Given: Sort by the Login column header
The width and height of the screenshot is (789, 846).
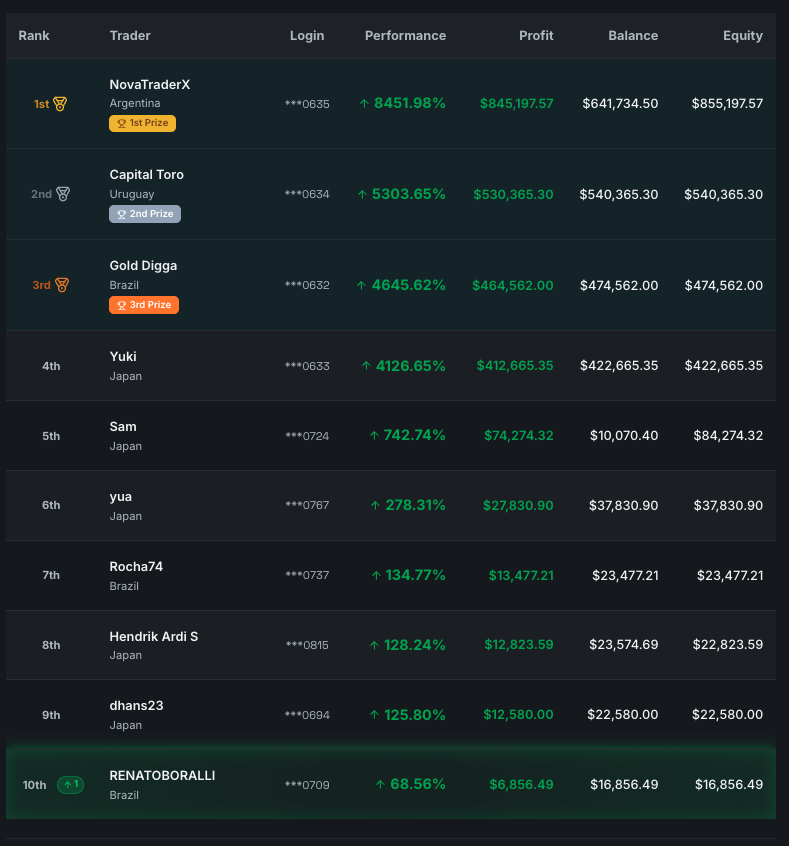Looking at the screenshot, I should [x=307, y=36].
